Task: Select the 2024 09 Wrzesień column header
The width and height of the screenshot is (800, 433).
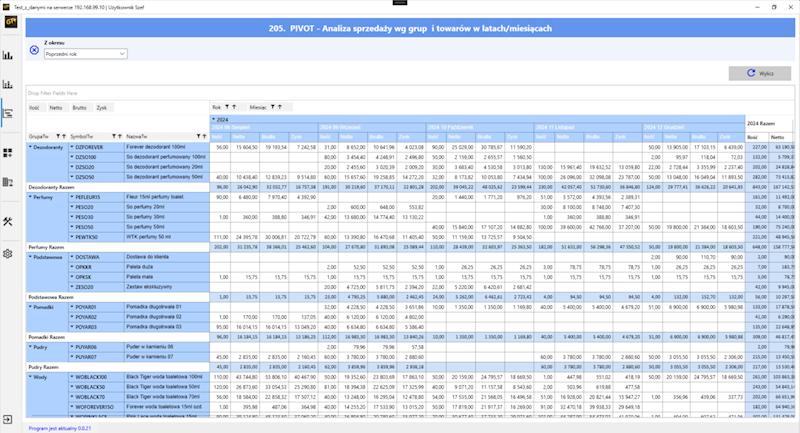Action: point(372,127)
